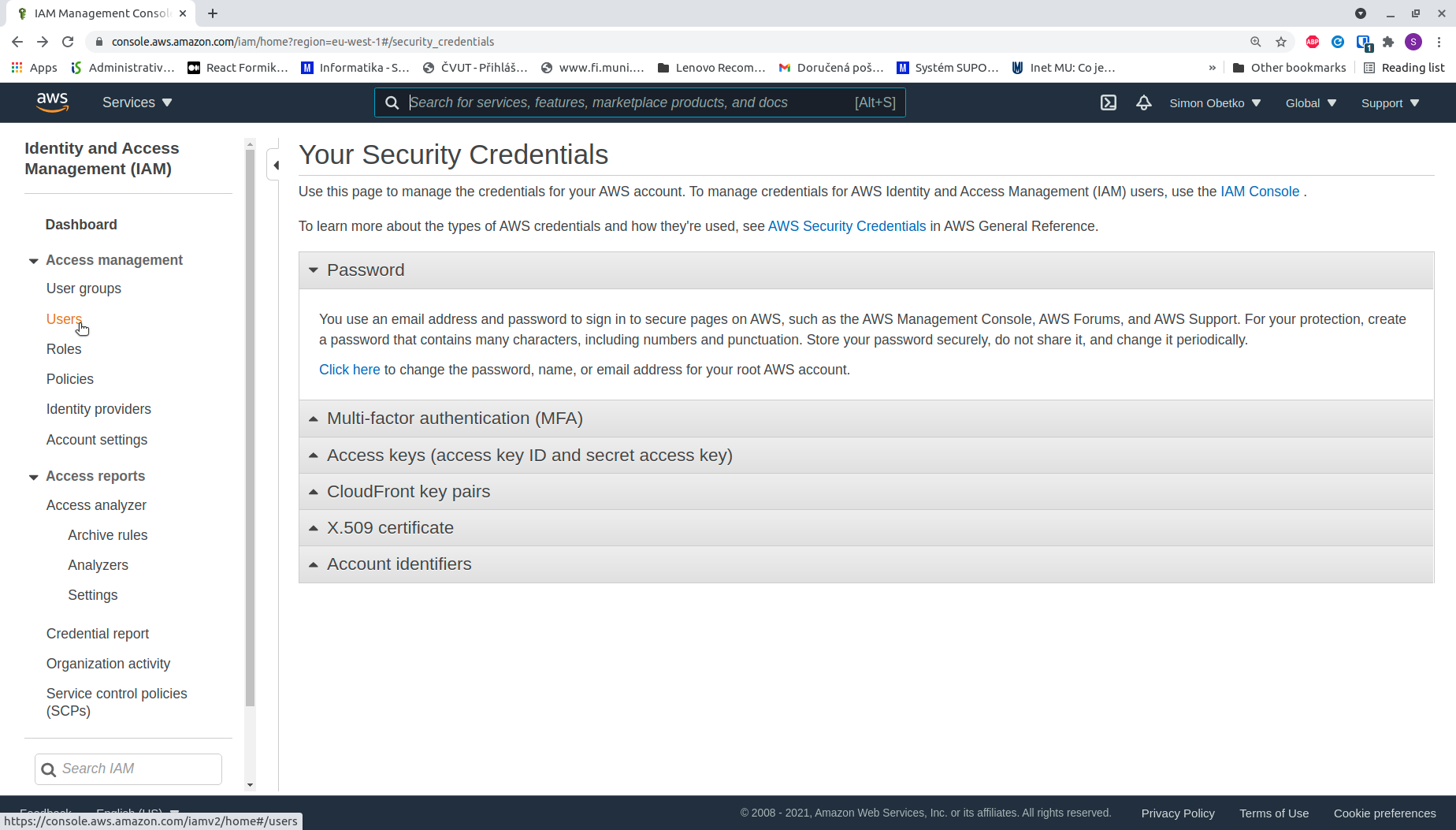This screenshot has height=830, width=1456.
Task: Open the AWS Security Credentials link
Action: click(847, 226)
